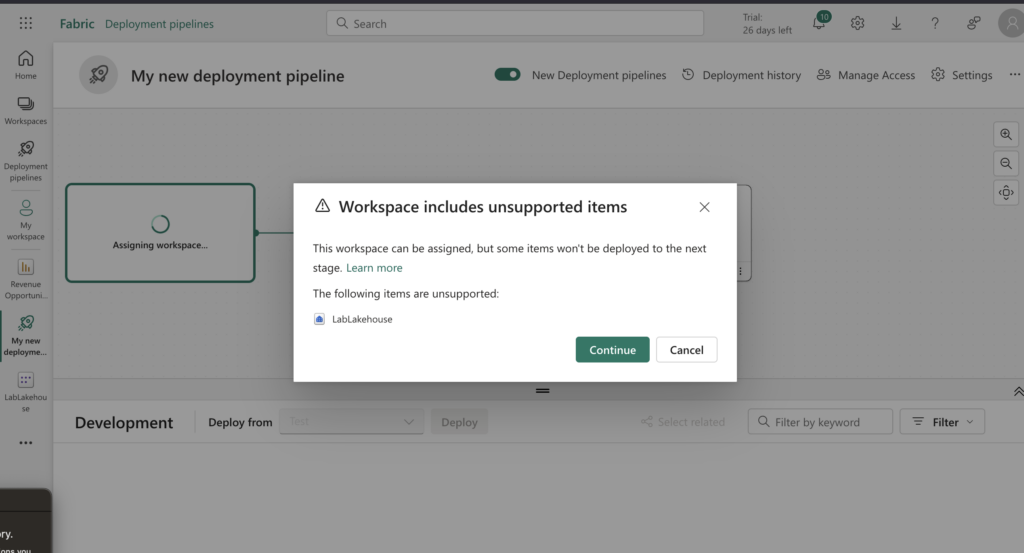Open the feedback icon in top bar
1024x553 pixels.
pyautogui.click(x=973, y=24)
